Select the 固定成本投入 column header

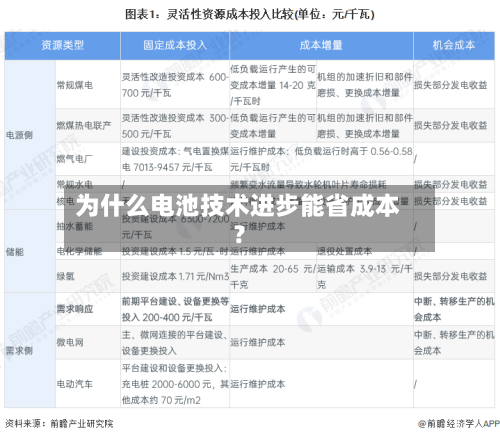coord(175,45)
